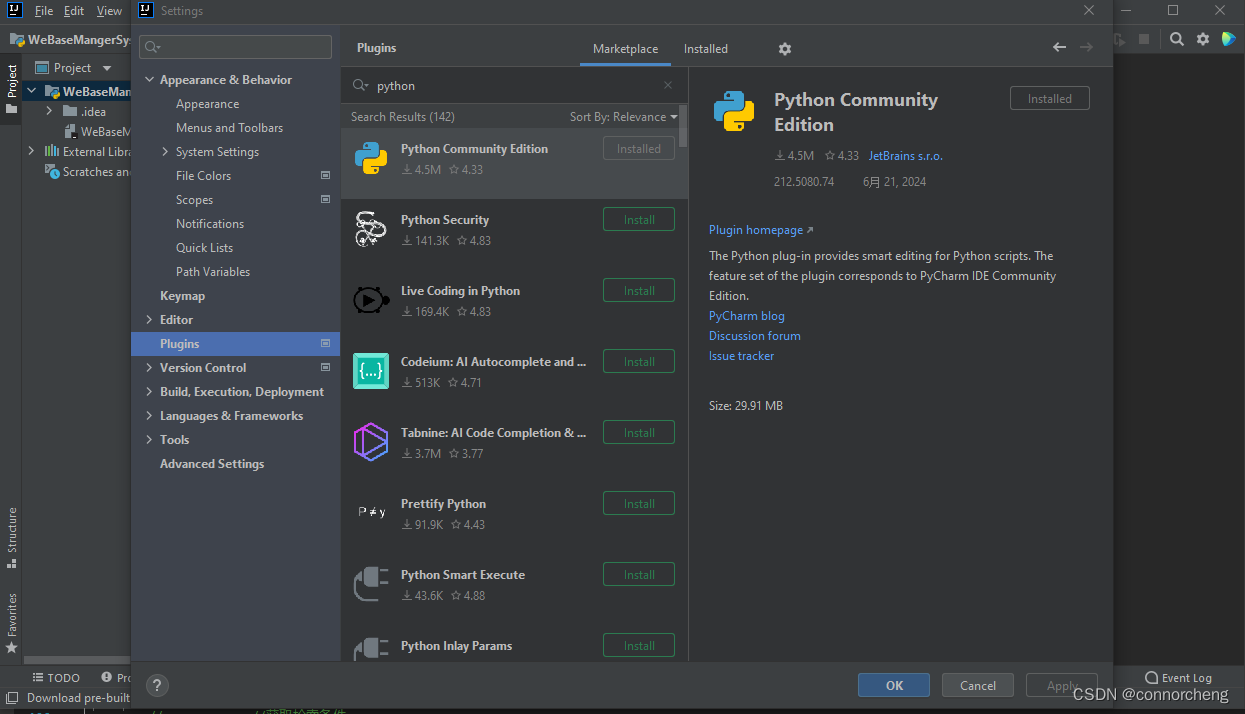
Task: Open Sort By Relevance dropdown
Action: pyautogui.click(x=623, y=117)
